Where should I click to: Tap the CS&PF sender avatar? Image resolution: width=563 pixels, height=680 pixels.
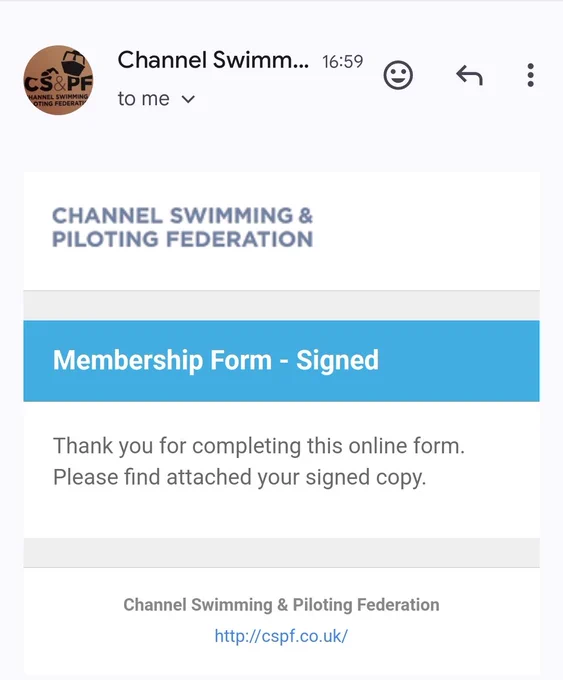58,80
